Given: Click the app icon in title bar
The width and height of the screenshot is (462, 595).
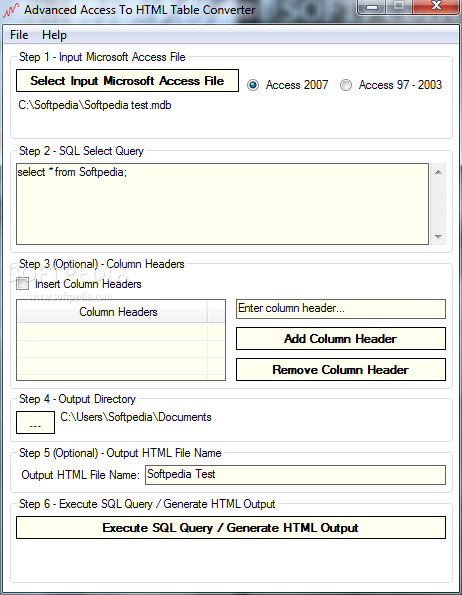Looking at the screenshot, I should [x=10, y=10].
